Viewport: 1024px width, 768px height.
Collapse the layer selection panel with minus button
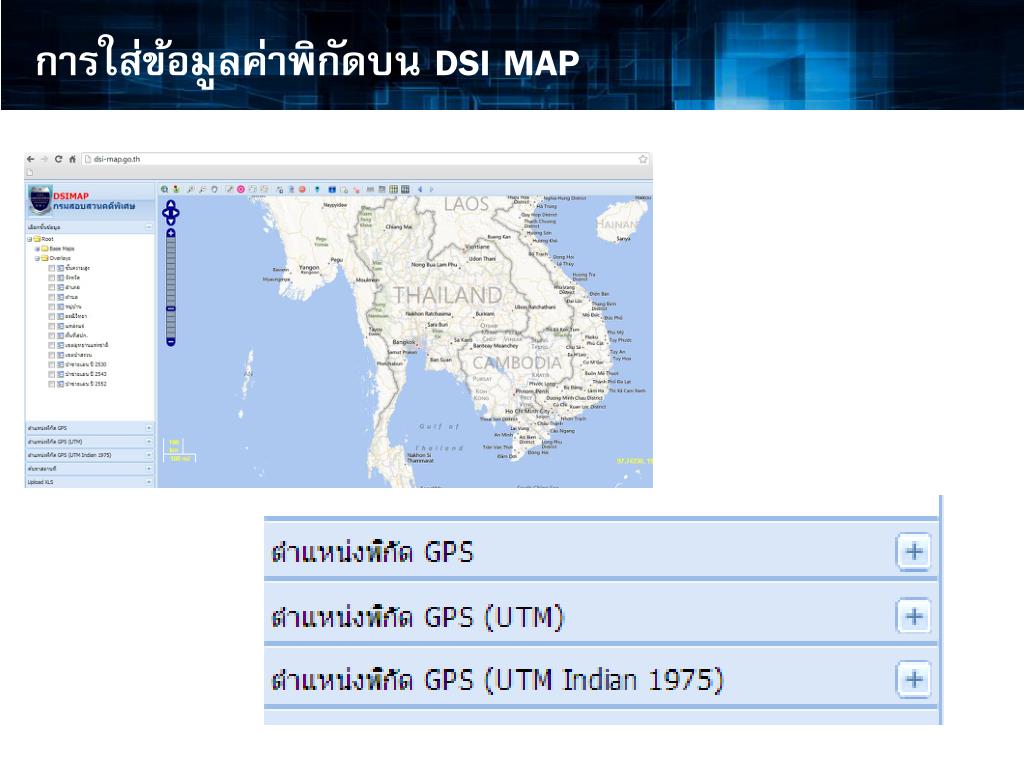(x=149, y=227)
